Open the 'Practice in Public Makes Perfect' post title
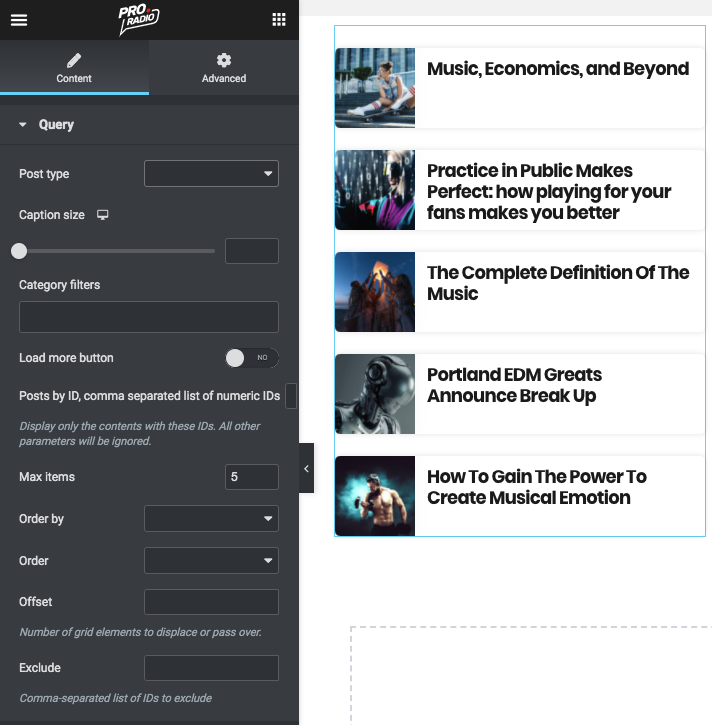The image size is (712, 725). [x=549, y=191]
